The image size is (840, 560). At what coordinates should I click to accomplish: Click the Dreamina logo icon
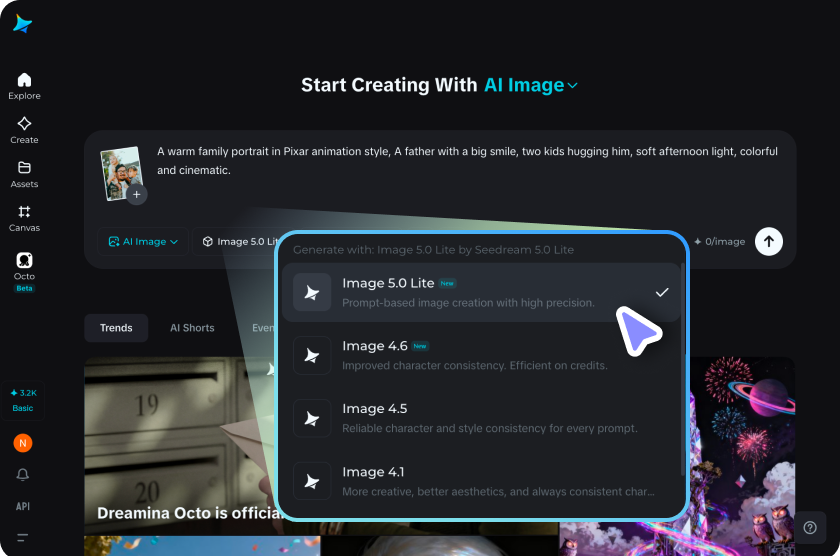[x=22, y=24]
